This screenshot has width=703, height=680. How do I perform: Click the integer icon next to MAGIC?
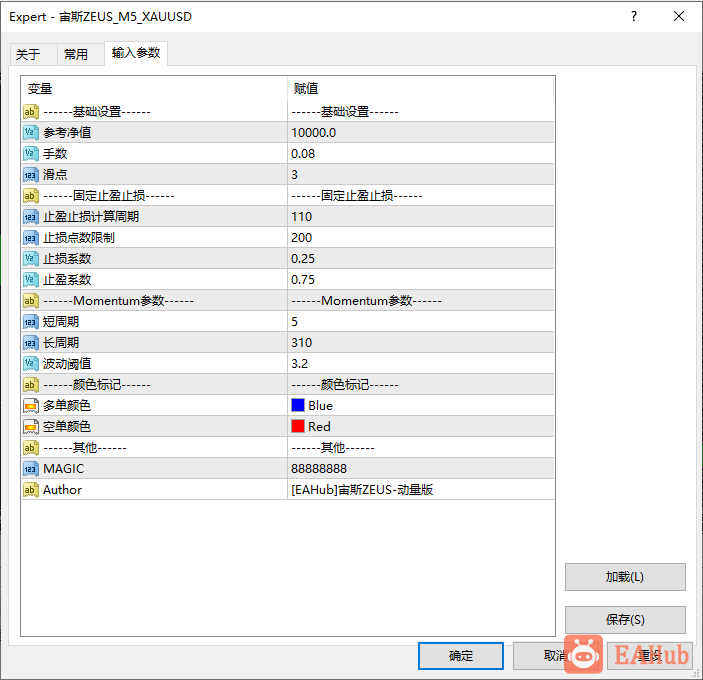pyautogui.click(x=30, y=469)
